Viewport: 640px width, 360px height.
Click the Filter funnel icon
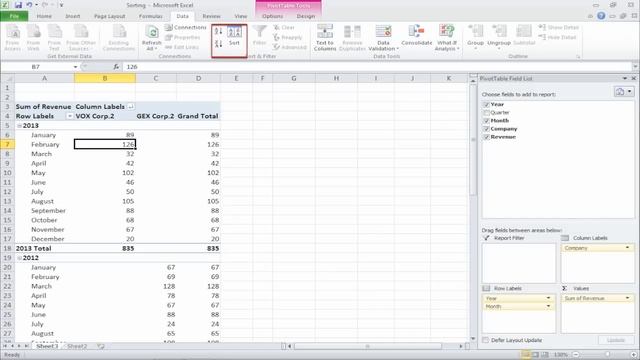(x=259, y=36)
